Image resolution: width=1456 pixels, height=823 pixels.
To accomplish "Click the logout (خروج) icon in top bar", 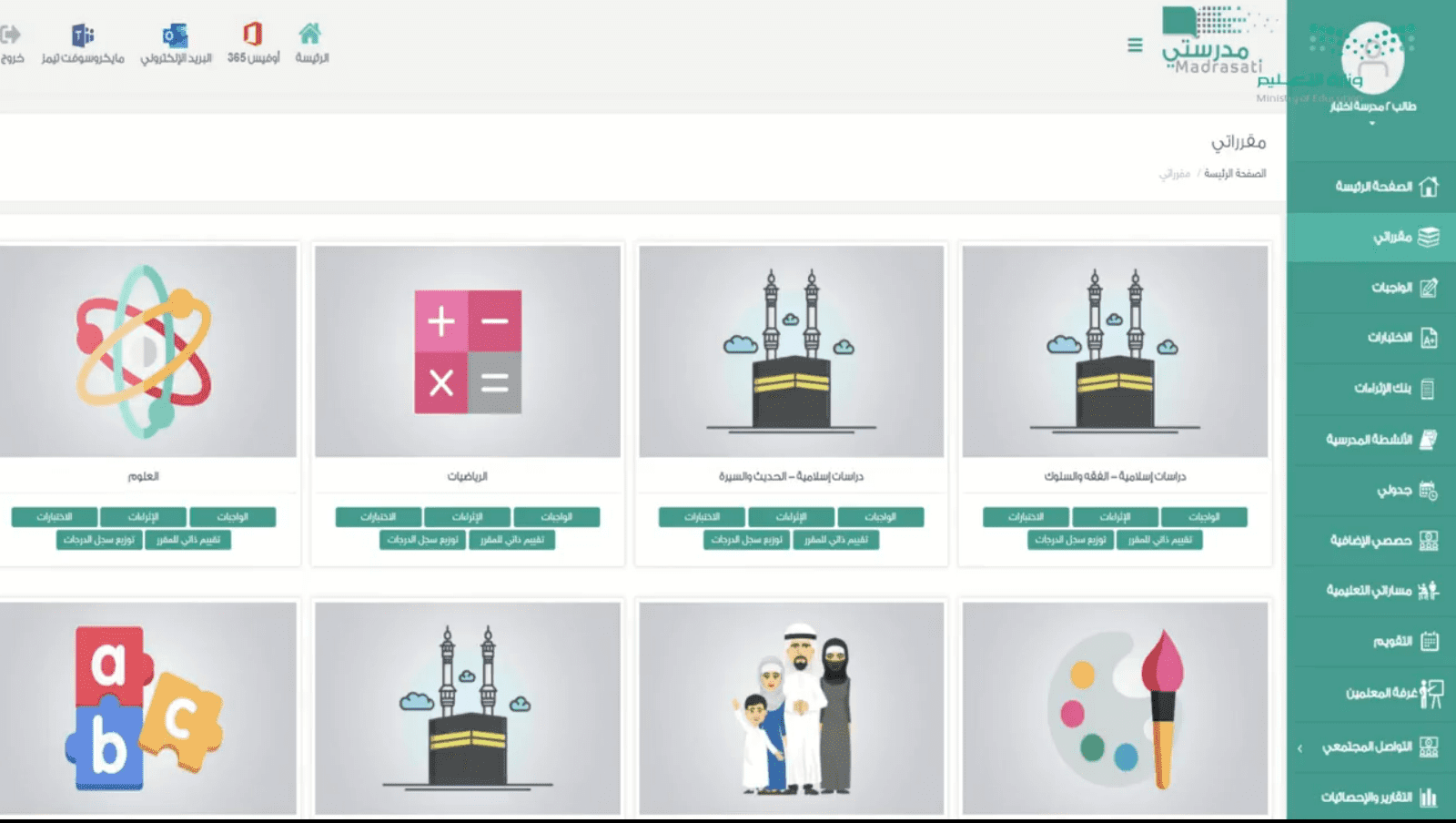I will pos(10,36).
